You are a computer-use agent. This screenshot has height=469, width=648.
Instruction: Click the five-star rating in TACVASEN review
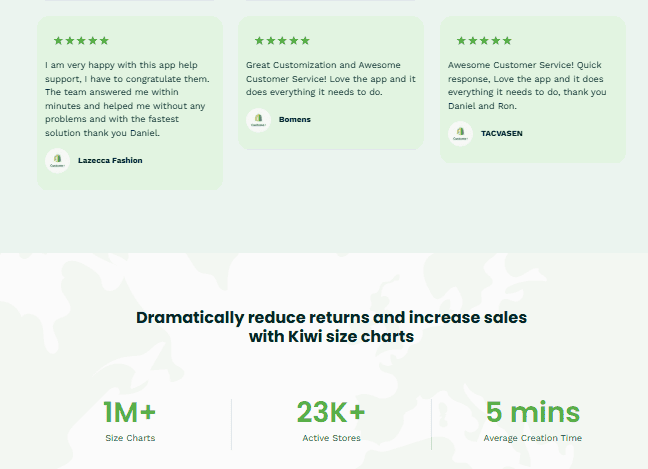(x=484, y=41)
